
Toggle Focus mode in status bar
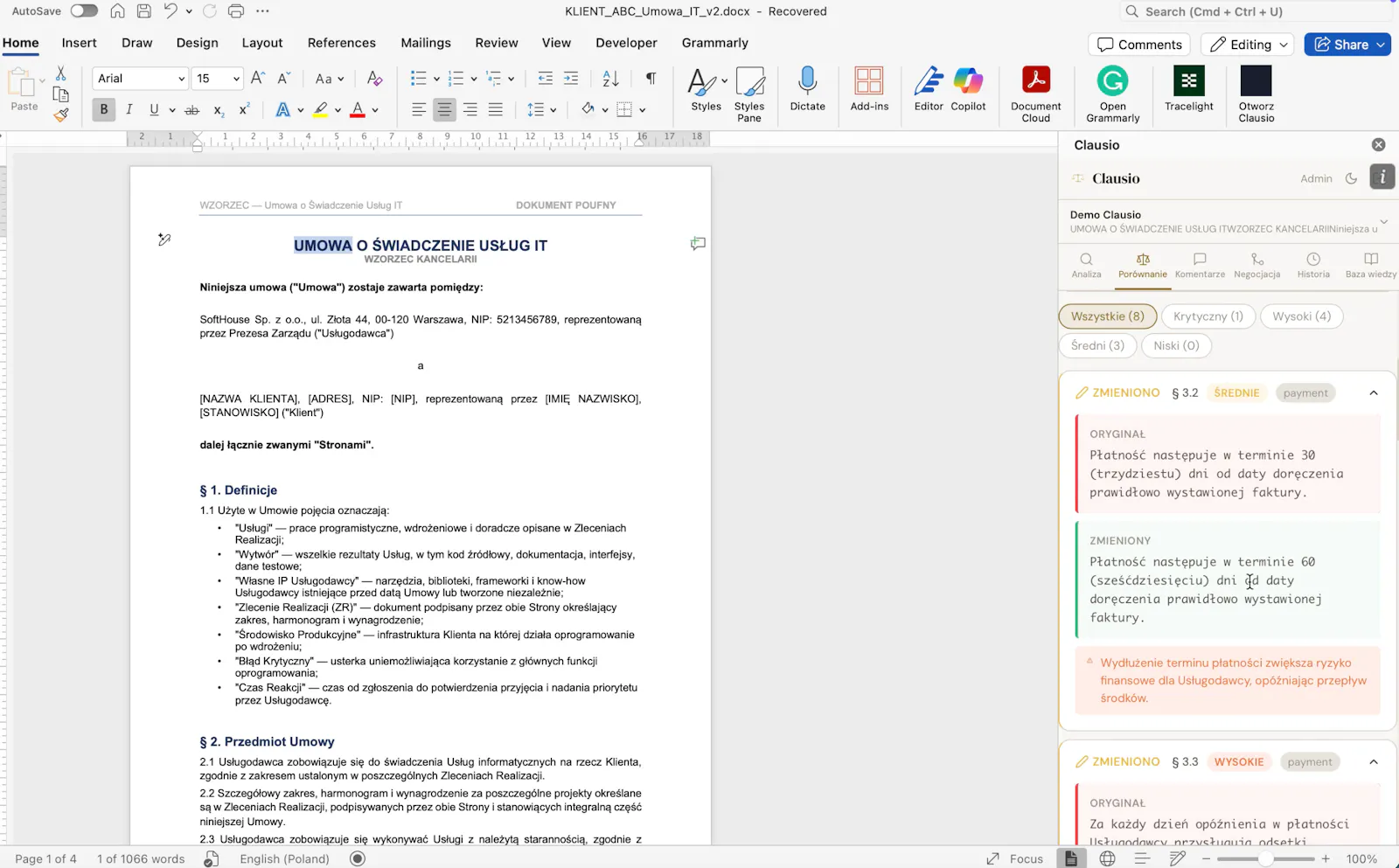pyautogui.click(x=1015, y=858)
